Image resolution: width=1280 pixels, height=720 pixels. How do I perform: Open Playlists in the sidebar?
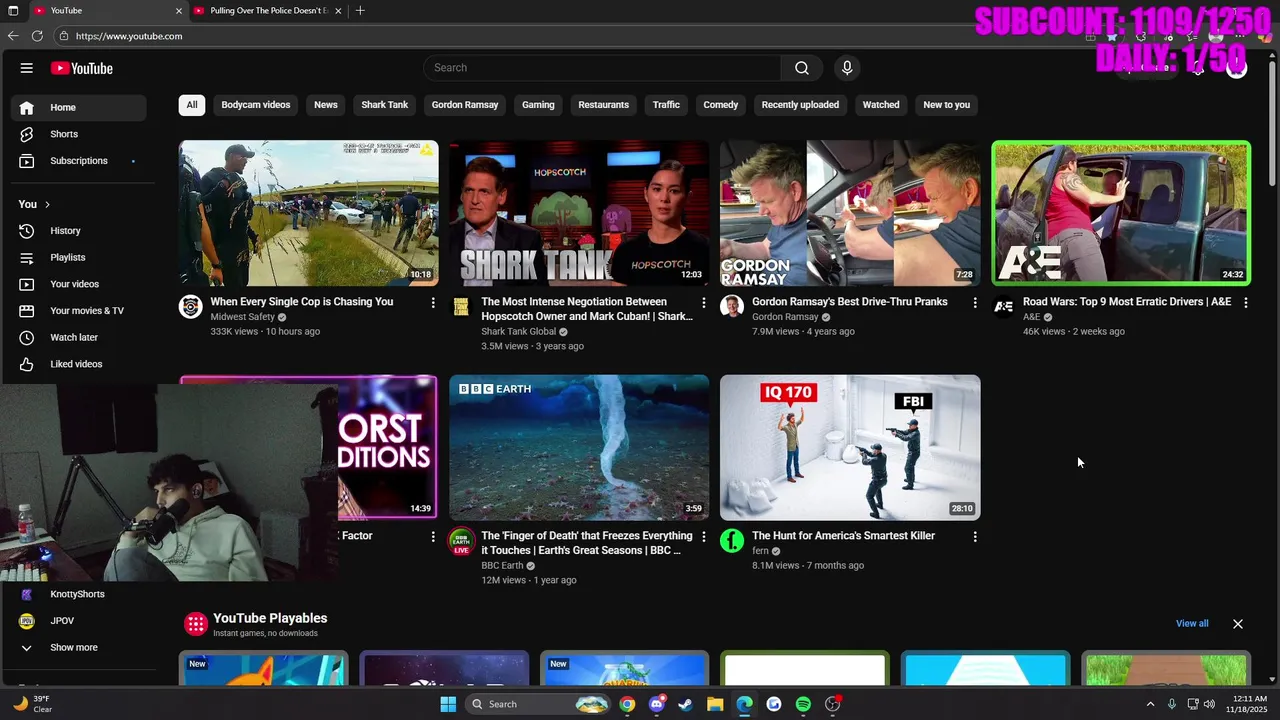pyautogui.click(x=79, y=258)
